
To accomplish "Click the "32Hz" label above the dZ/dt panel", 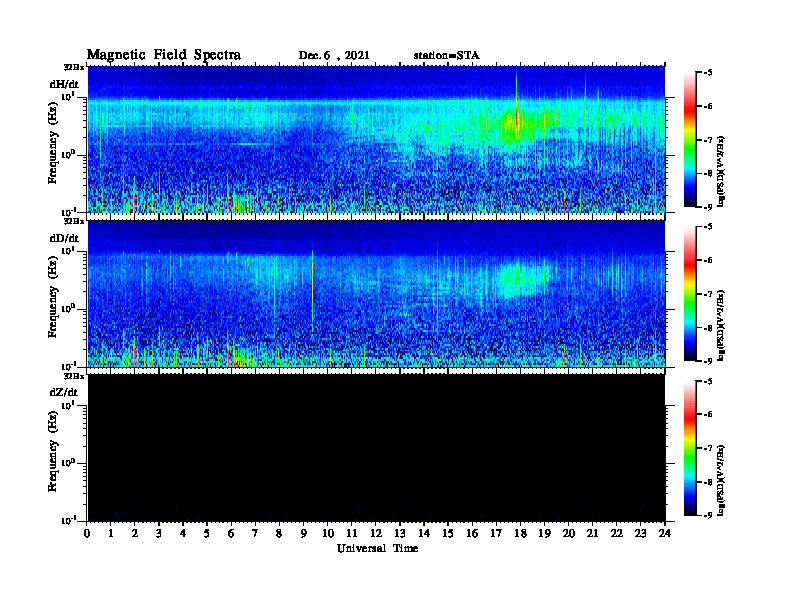I will [x=73, y=376].
